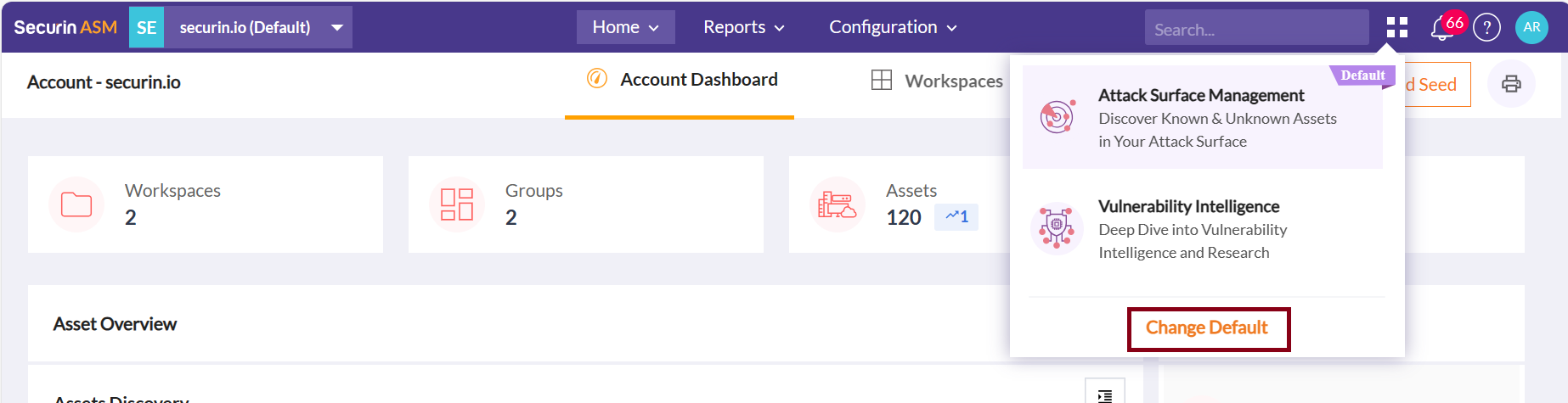This screenshot has width=1568, height=403.
Task: Click the Groups layout icon
Action: point(457,204)
